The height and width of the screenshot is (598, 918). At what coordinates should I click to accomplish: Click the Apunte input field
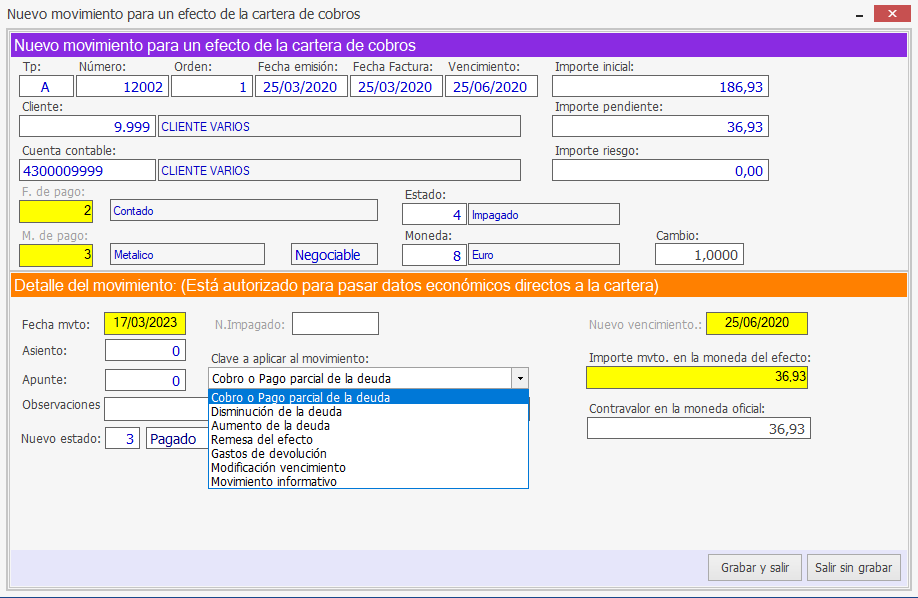tap(145, 381)
